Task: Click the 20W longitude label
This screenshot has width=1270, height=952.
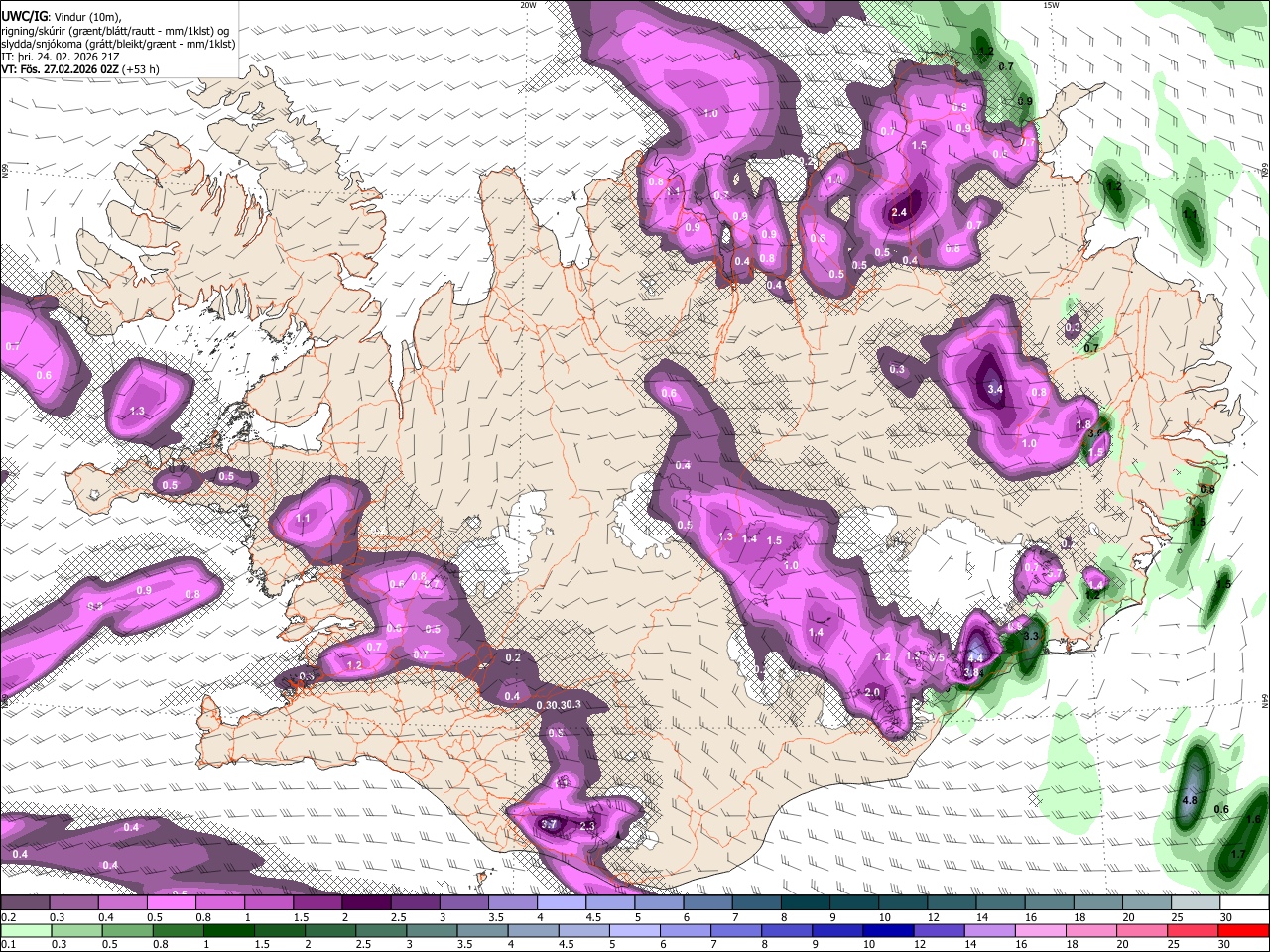Action: point(528,5)
